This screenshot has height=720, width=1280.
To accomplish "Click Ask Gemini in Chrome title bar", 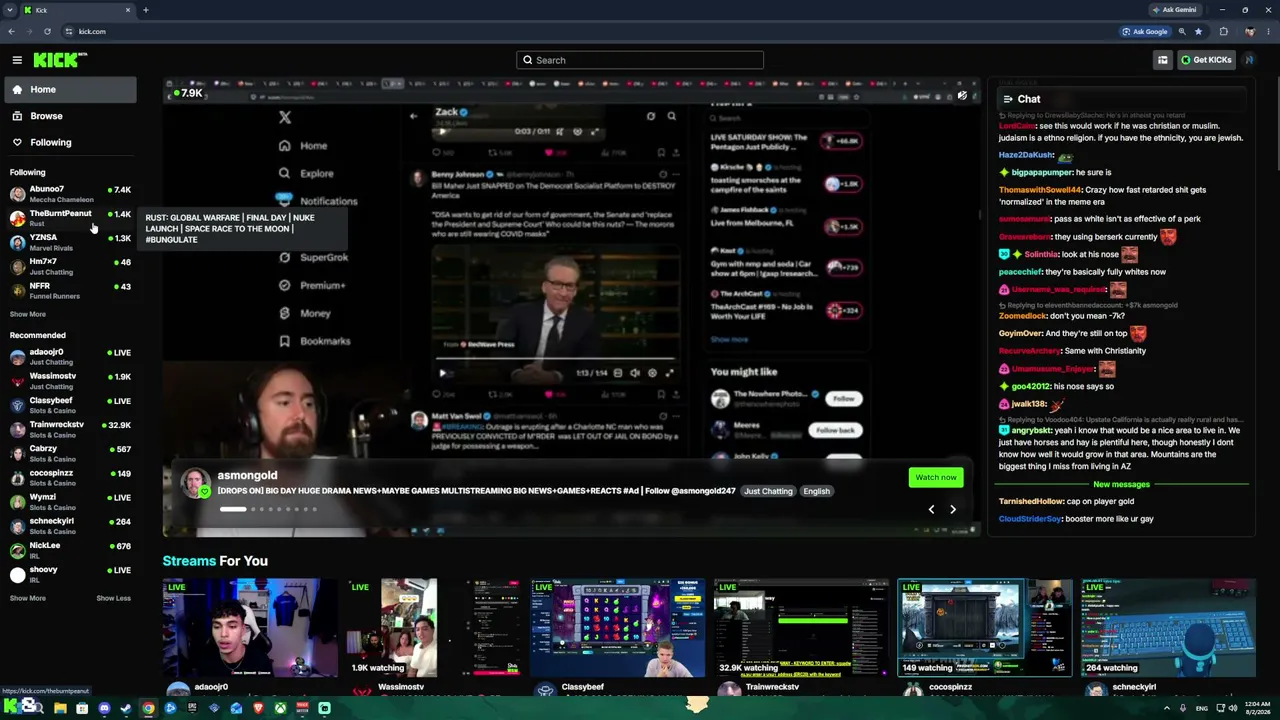I will (1175, 10).
